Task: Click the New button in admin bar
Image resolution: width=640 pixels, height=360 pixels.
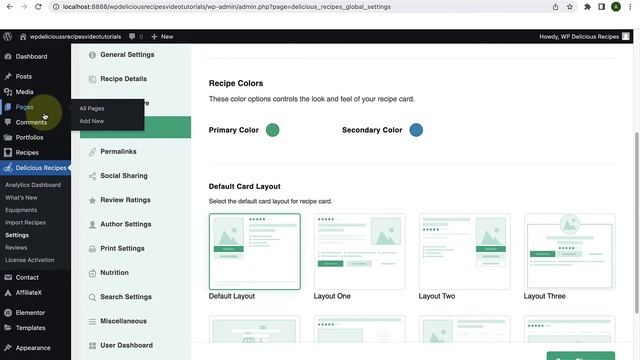Action: point(162,36)
